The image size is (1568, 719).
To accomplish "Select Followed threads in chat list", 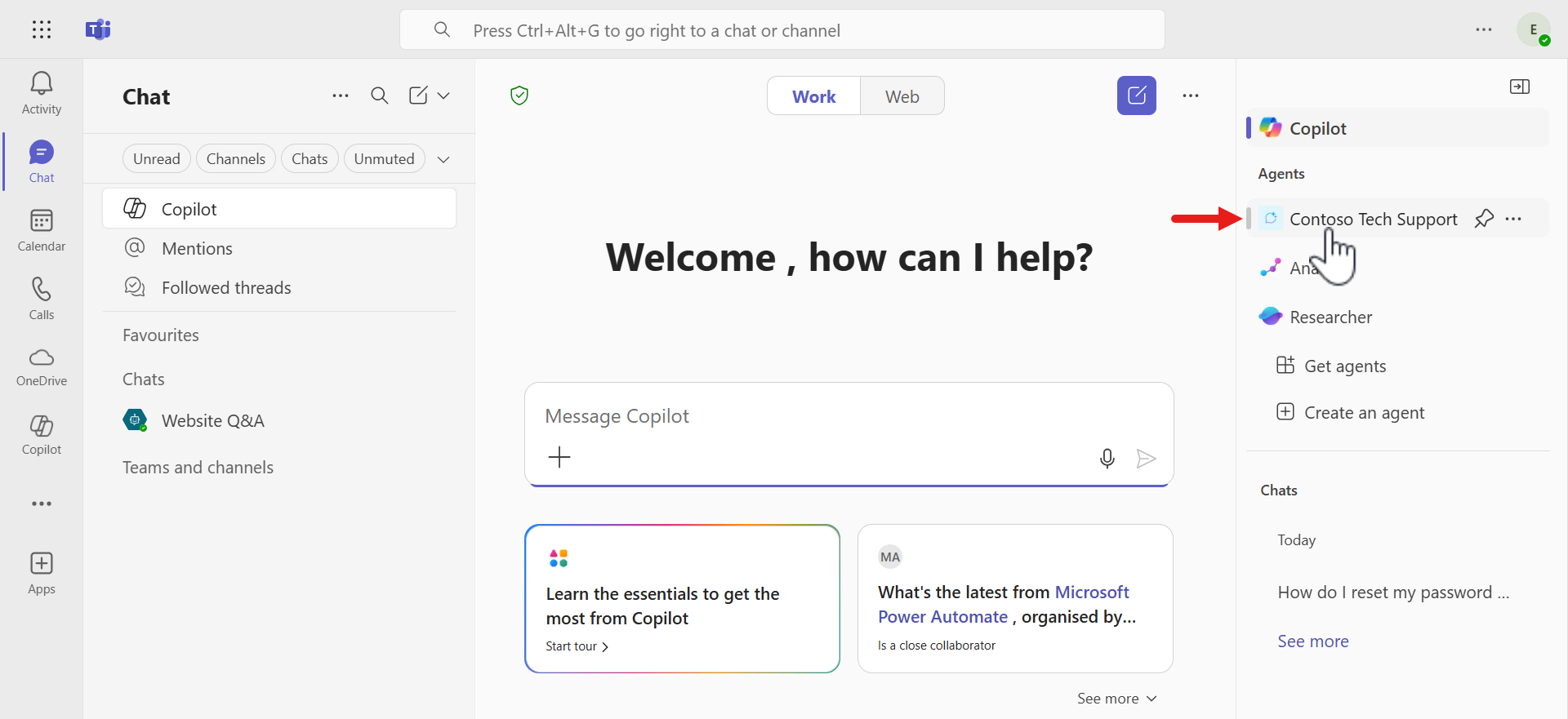I will point(226,288).
